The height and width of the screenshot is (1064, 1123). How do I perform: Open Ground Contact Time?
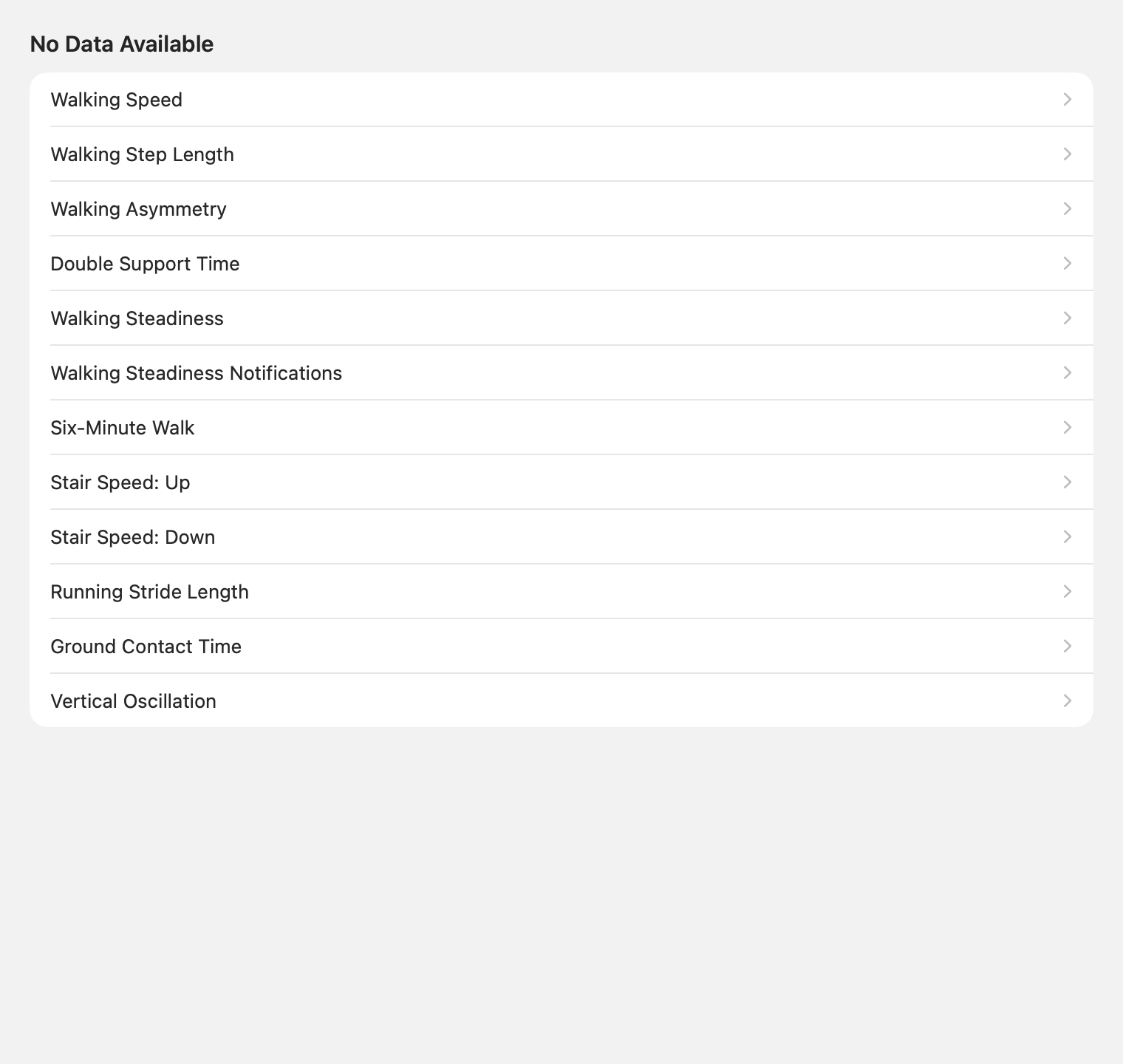[561, 647]
